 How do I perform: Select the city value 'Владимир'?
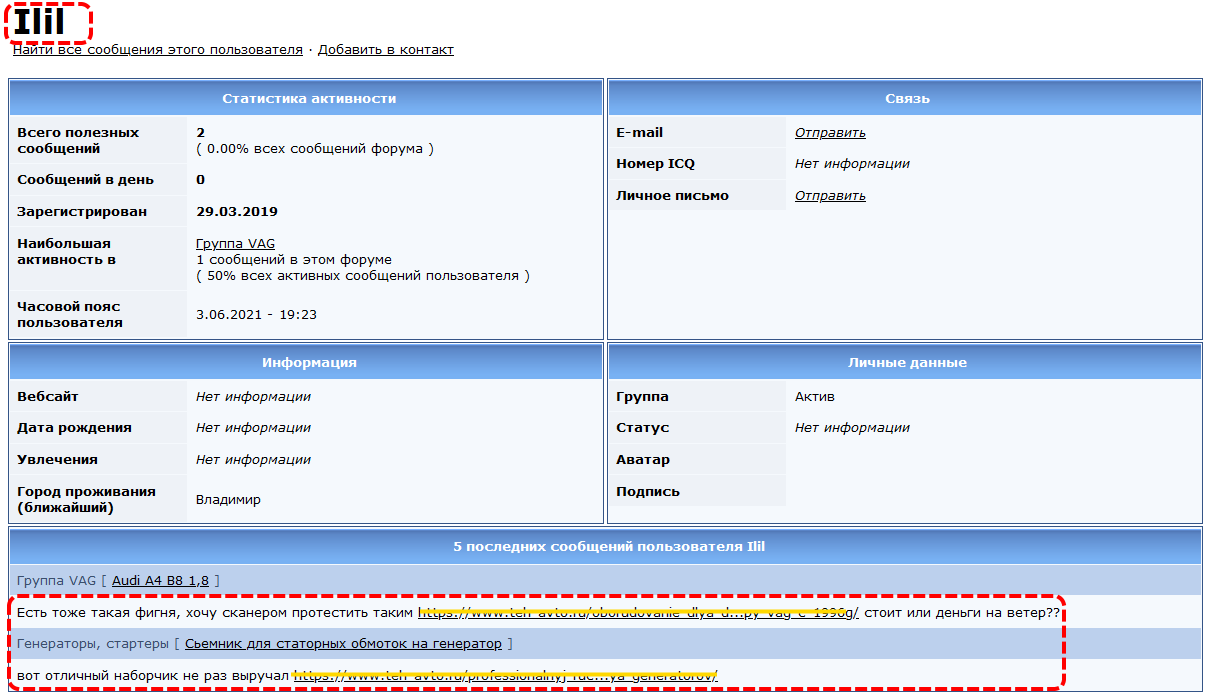pyautogui.click(x=228, y=499)
